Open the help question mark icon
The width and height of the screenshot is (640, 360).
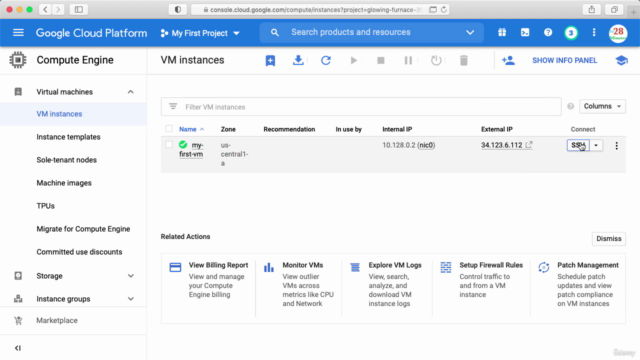[548, 33]
